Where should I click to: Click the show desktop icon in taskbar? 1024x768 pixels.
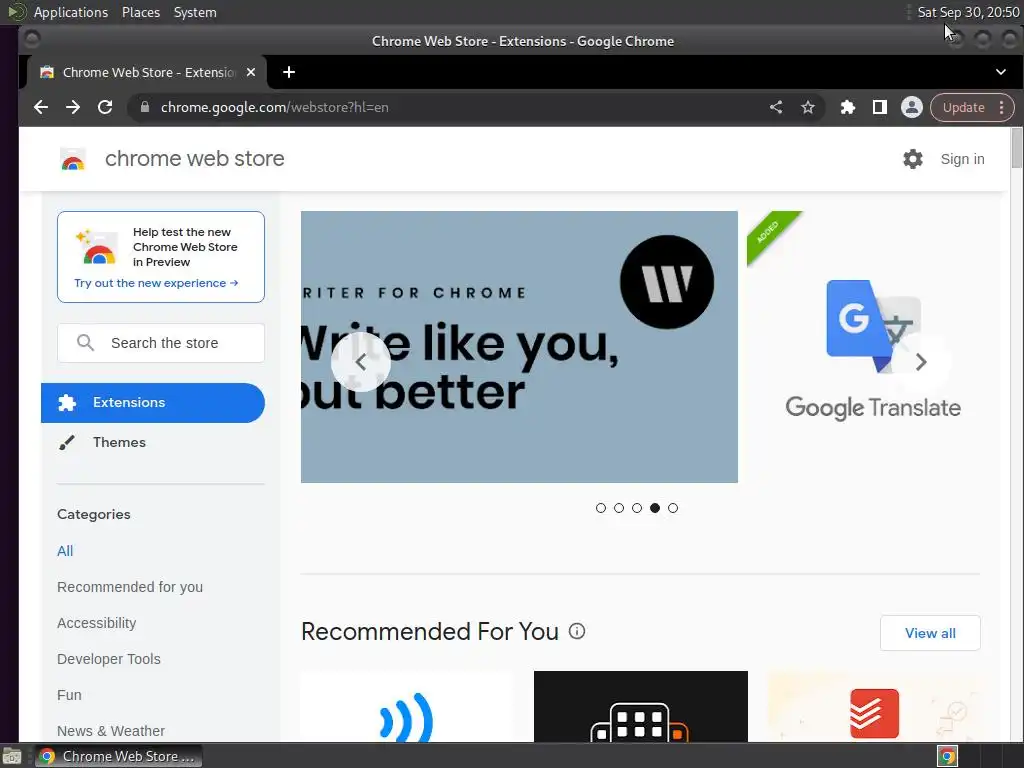pyautogui.click(x=12, y=756)
